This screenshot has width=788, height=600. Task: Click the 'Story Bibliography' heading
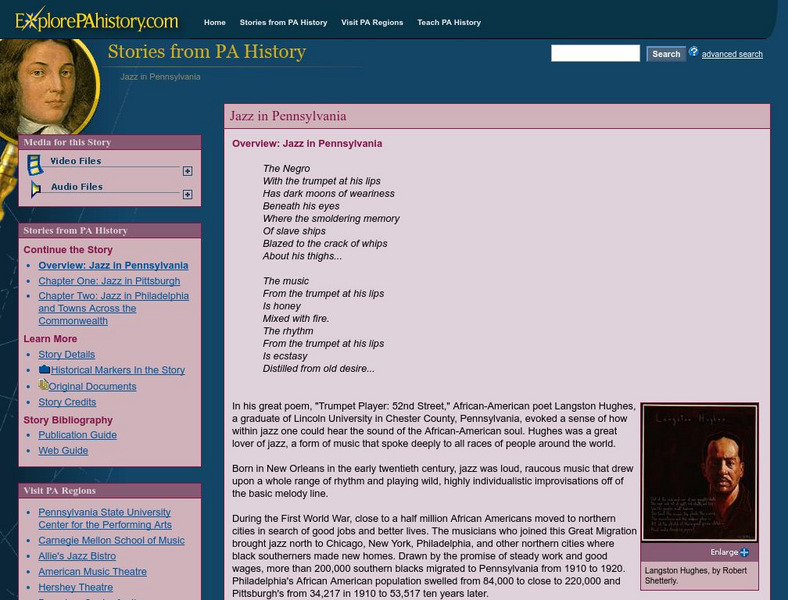(68, 420)
